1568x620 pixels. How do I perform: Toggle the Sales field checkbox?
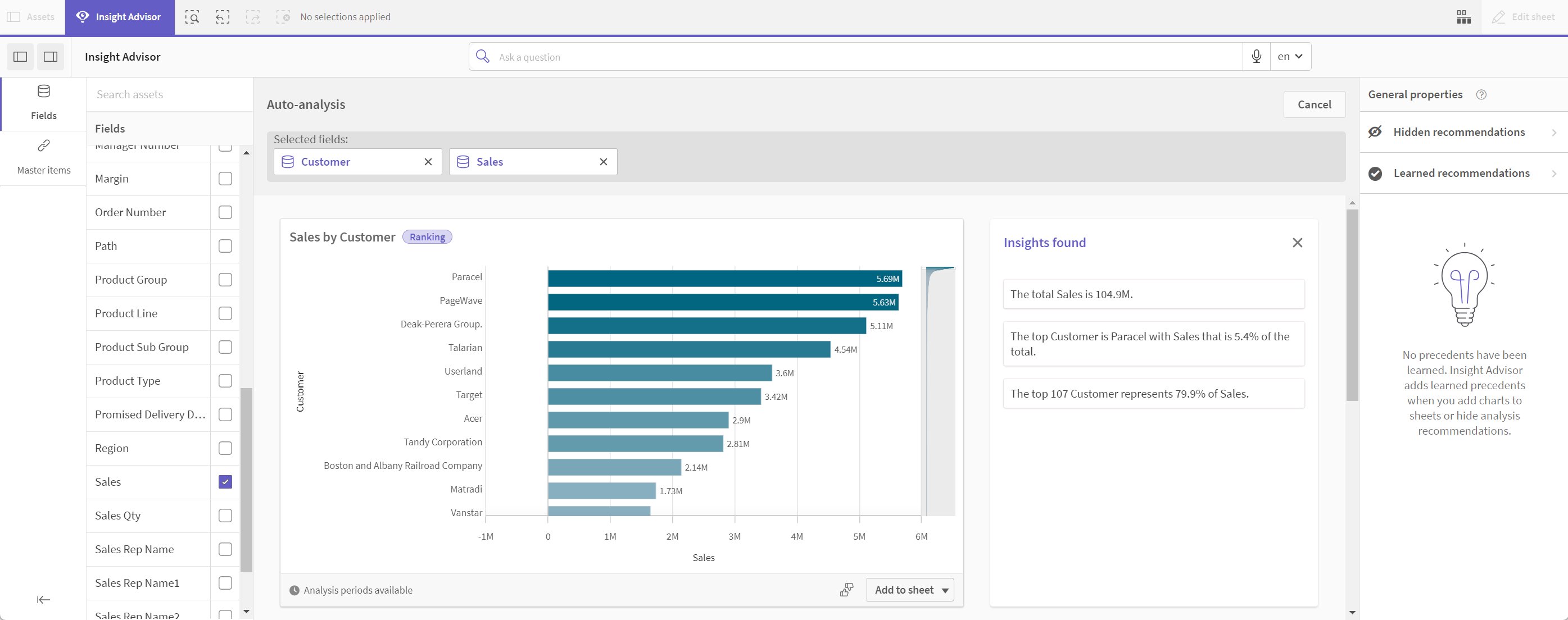click(225, 482)
